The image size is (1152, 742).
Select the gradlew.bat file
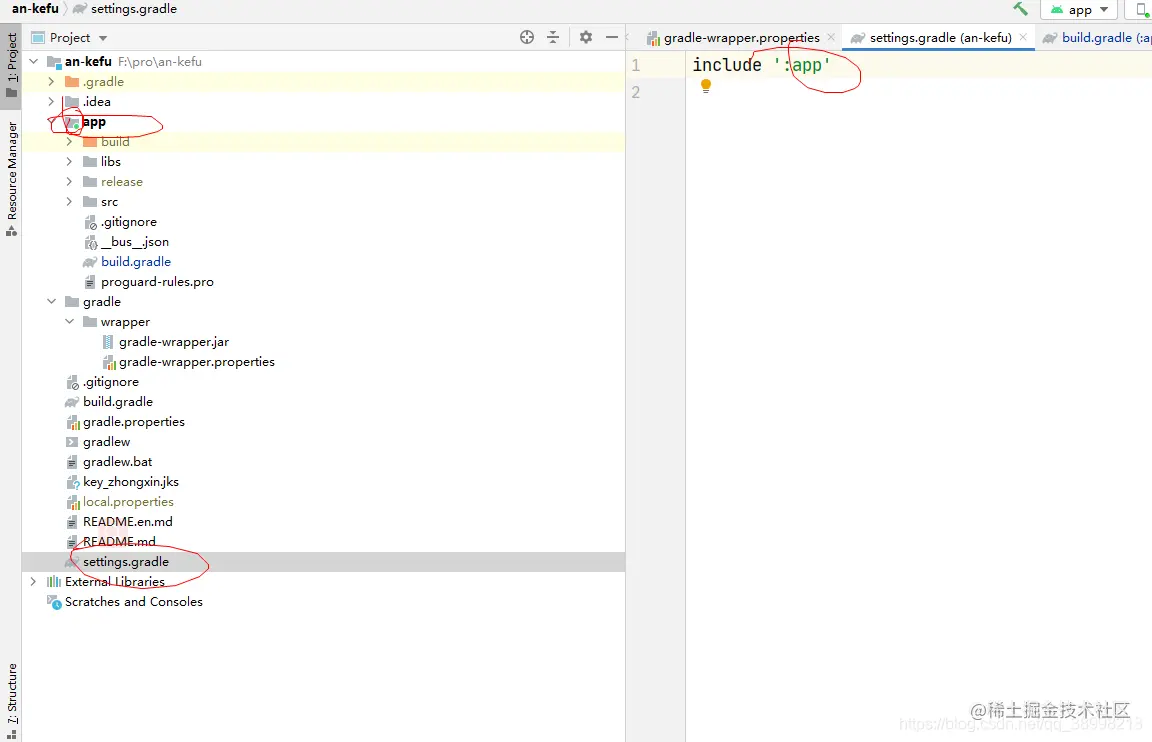tap(118, 461)
